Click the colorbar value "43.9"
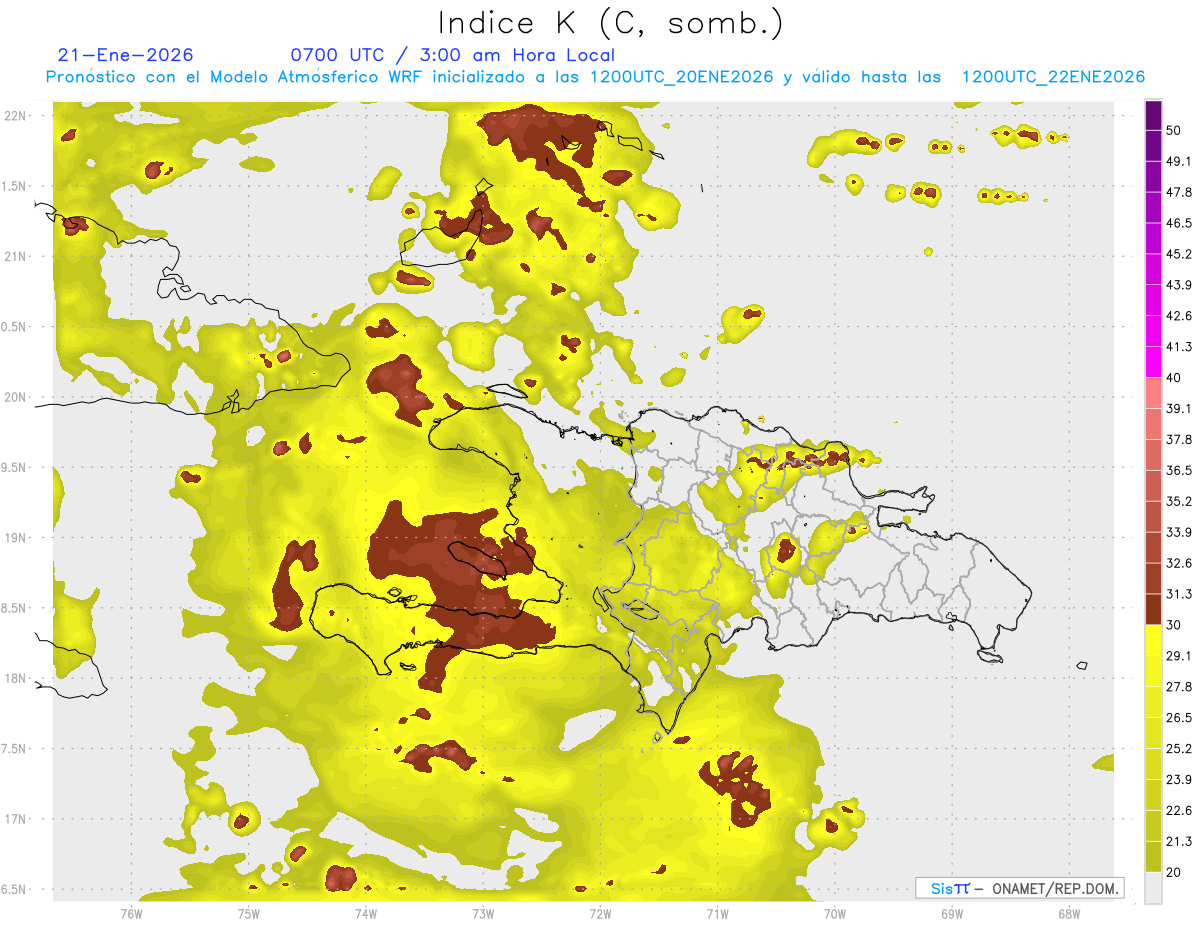The image size is (1200, 927). (1180, 285)
